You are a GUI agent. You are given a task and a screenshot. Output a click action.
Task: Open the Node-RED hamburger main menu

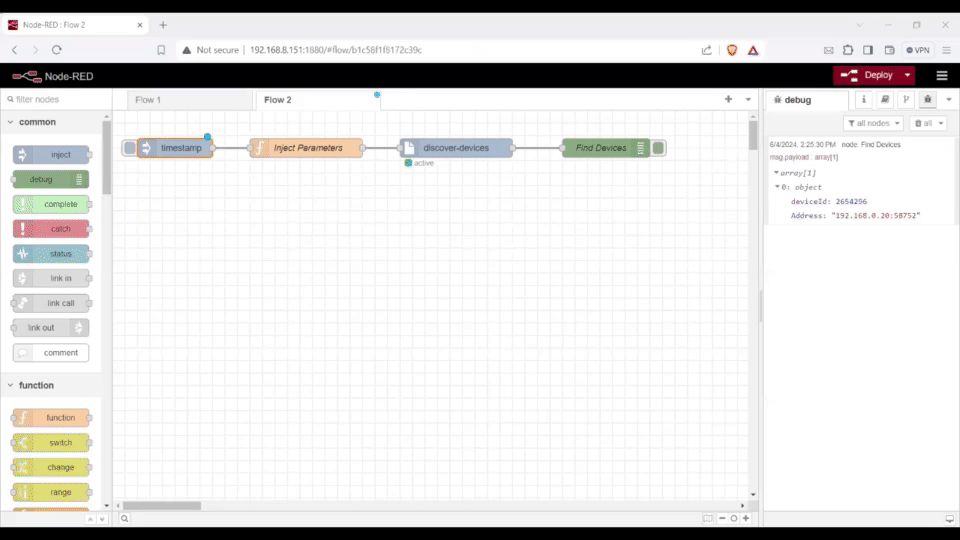tap(941, 75)
